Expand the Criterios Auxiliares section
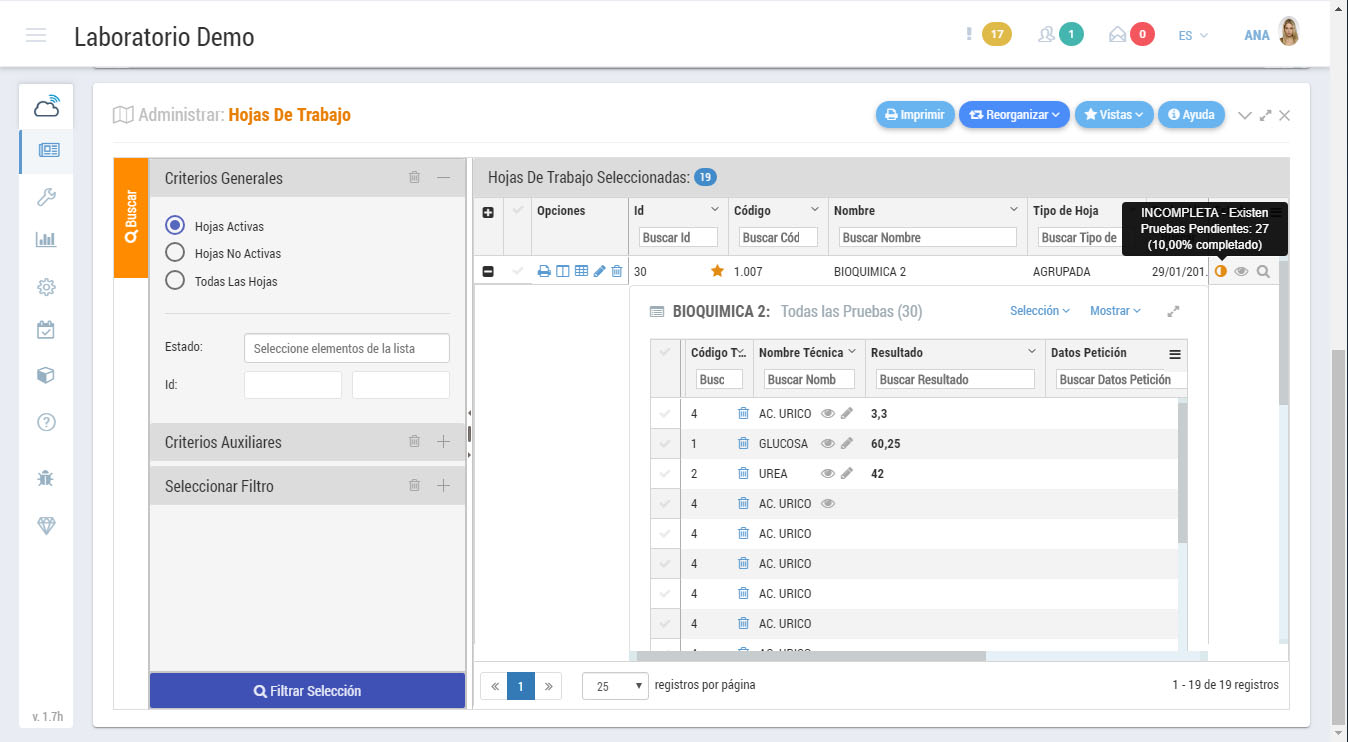 click(x=444, y=442)
